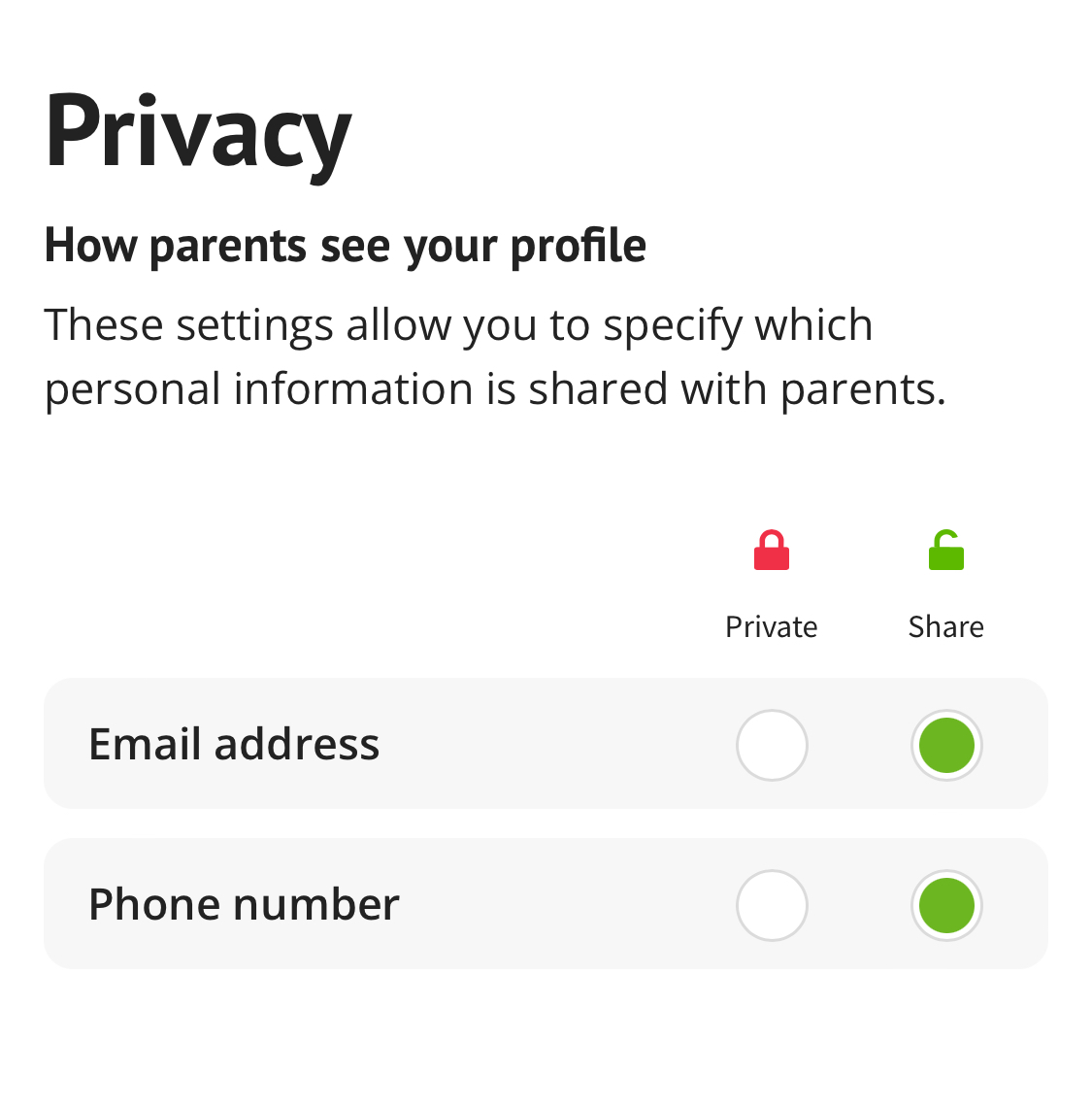1092x1108 pixels.
Task: Click the Privacy page heading
Action: (x=198, y=134)
